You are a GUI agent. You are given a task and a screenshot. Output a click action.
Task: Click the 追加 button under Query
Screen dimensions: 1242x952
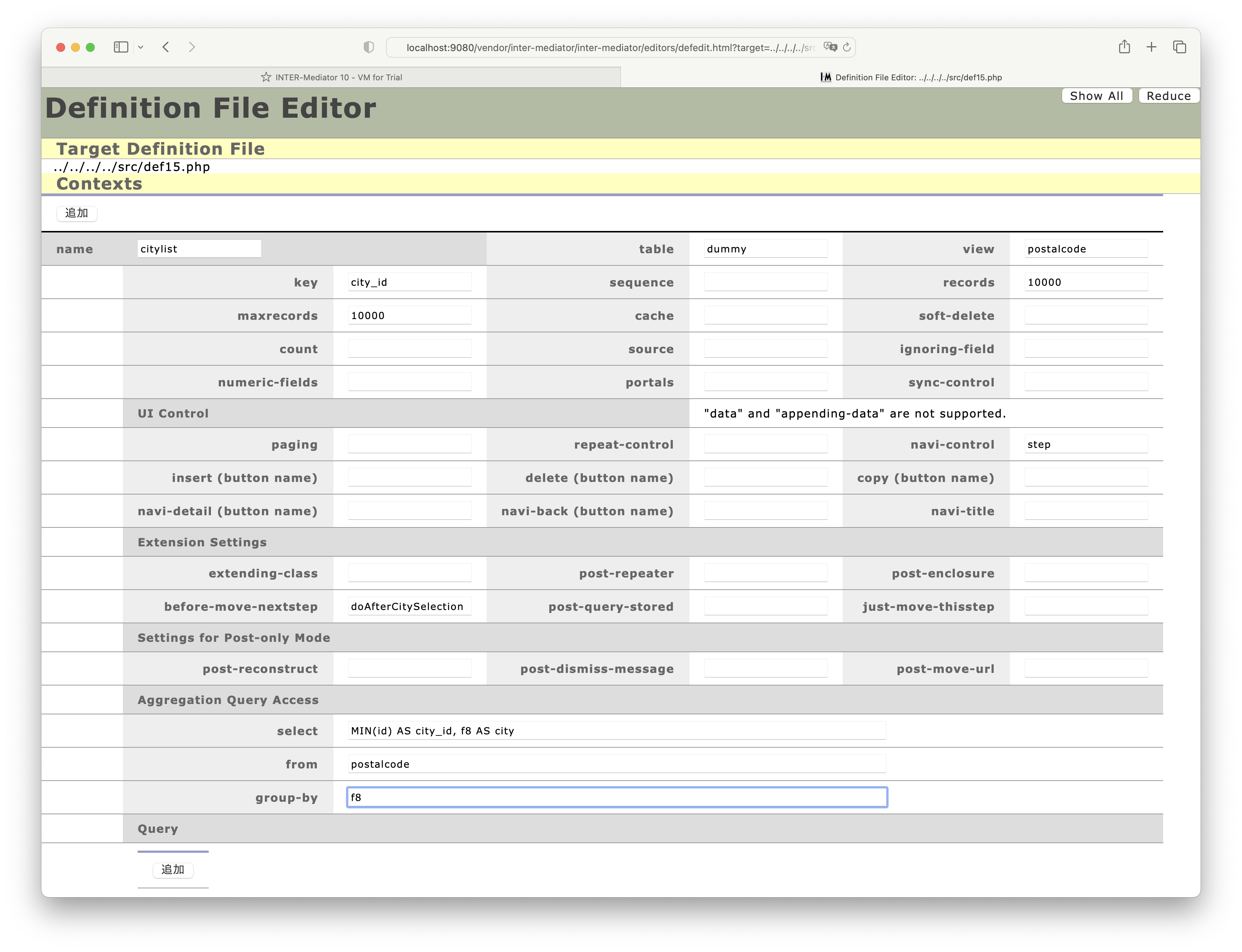point(173,870)
